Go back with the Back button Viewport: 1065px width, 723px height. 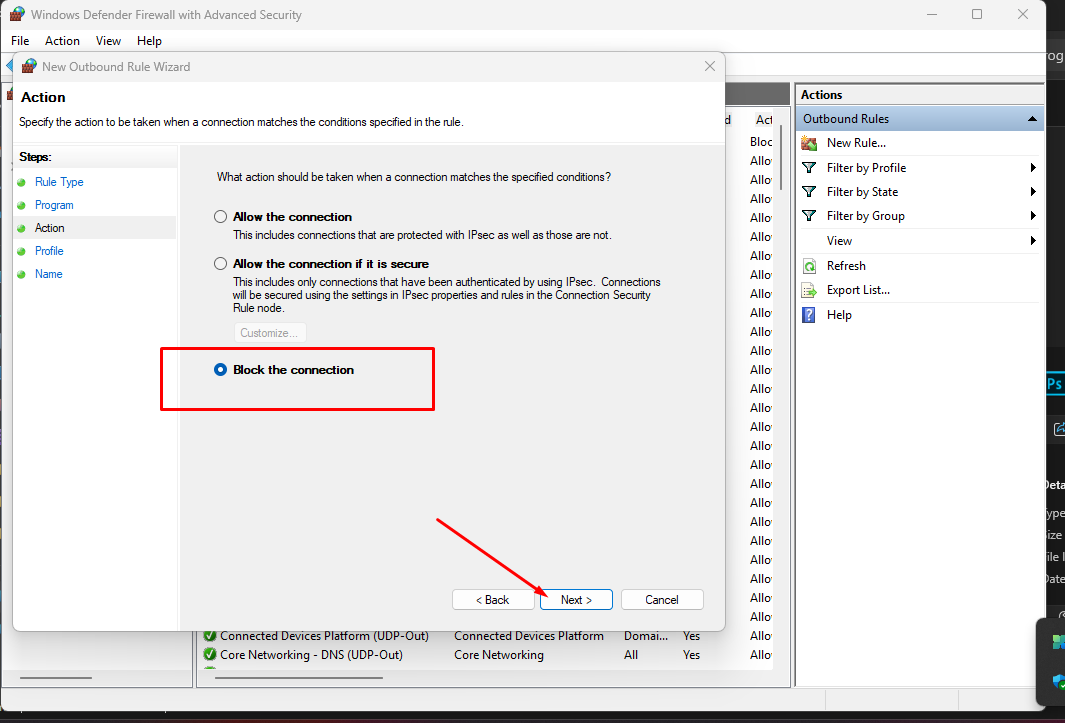(493, 600)
